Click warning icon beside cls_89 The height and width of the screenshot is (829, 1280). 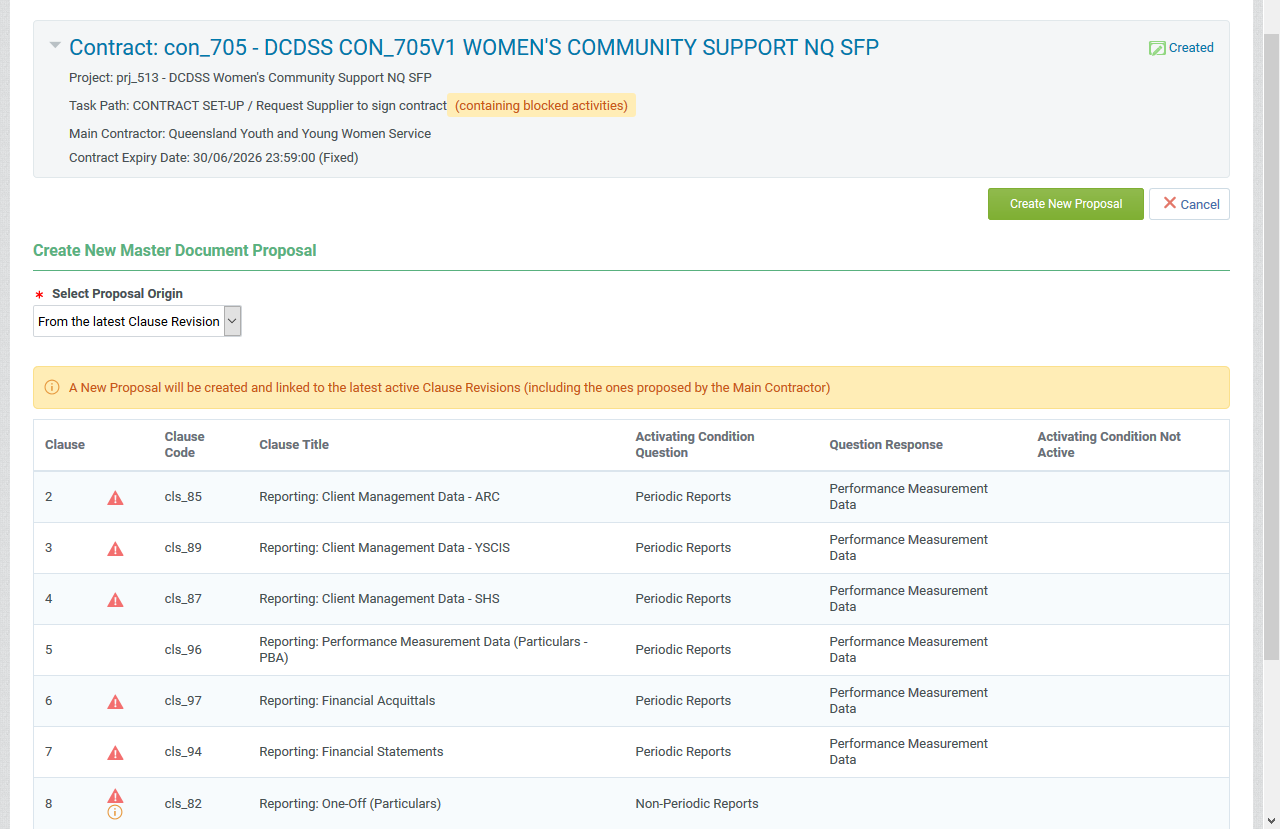point(115,549)
